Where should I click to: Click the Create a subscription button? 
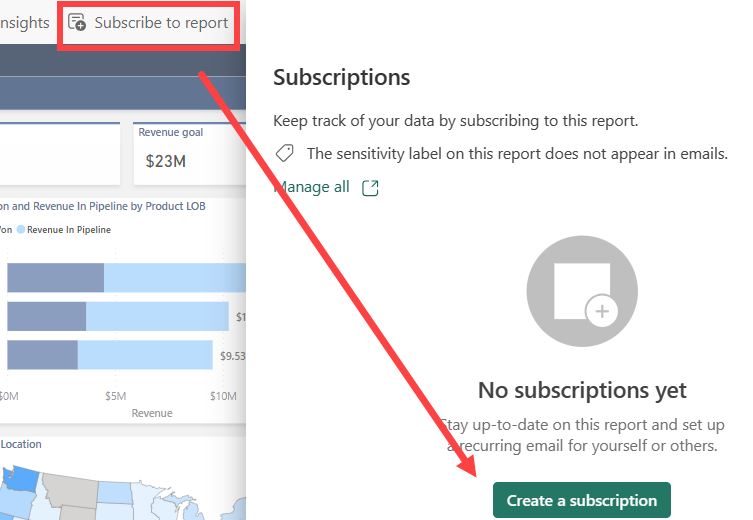point(582,500)
